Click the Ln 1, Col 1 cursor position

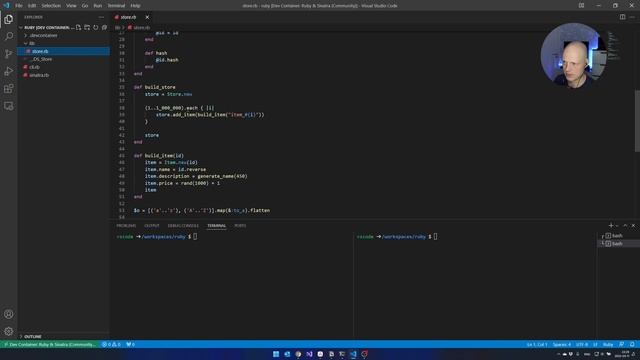click(537, 344)
